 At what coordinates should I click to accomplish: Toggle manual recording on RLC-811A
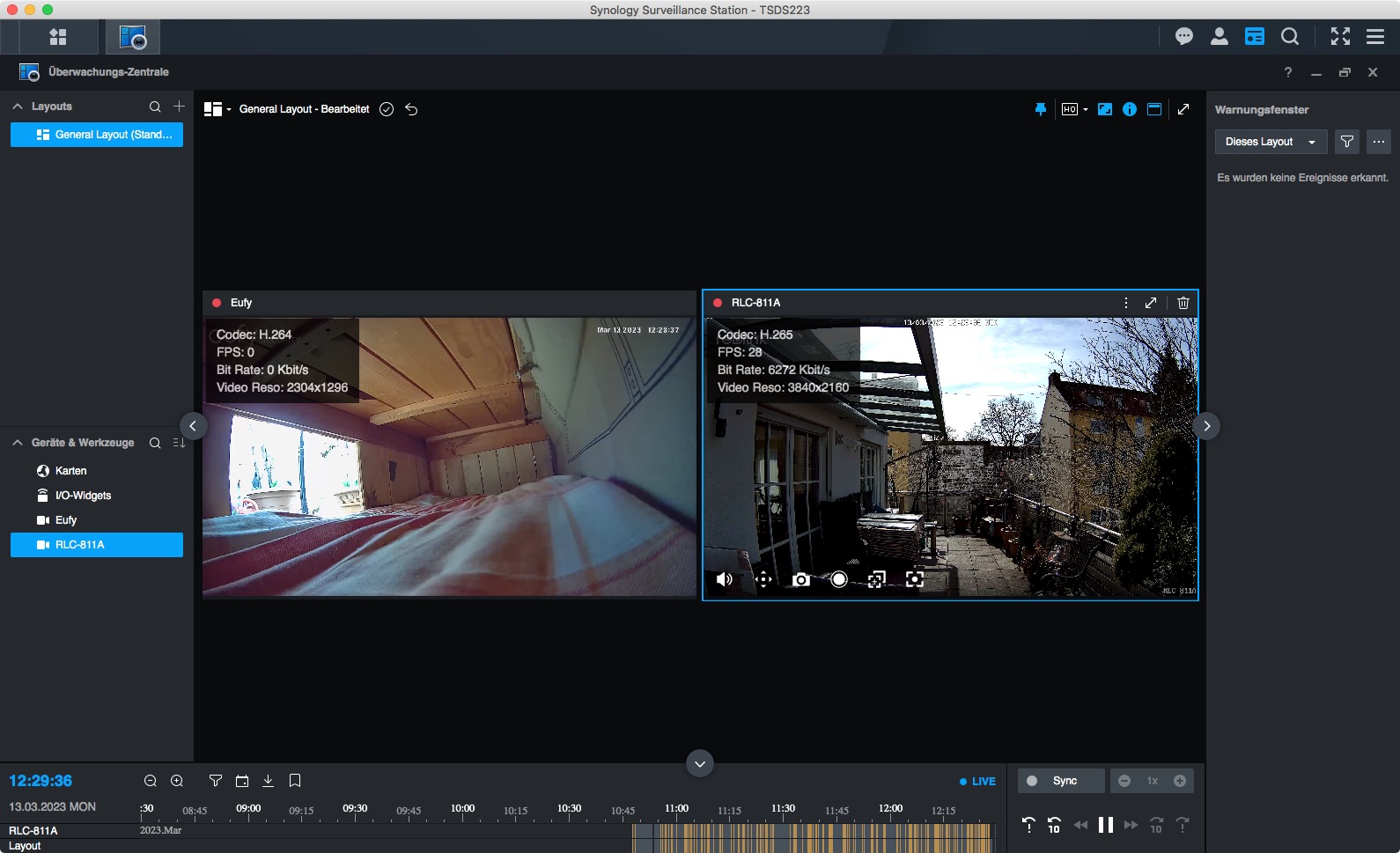(x=839, y=579)
